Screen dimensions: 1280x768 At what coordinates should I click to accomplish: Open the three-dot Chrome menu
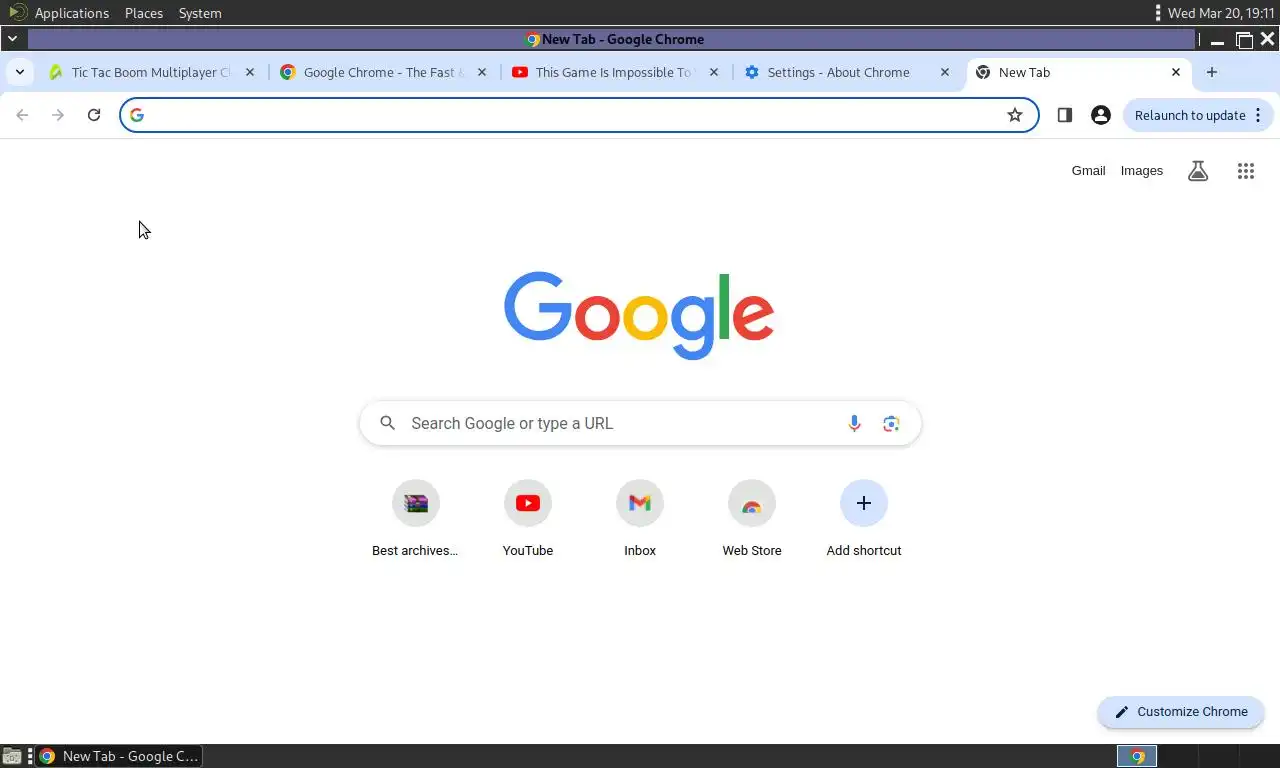pyautogui.click(x=1258, y=115)
